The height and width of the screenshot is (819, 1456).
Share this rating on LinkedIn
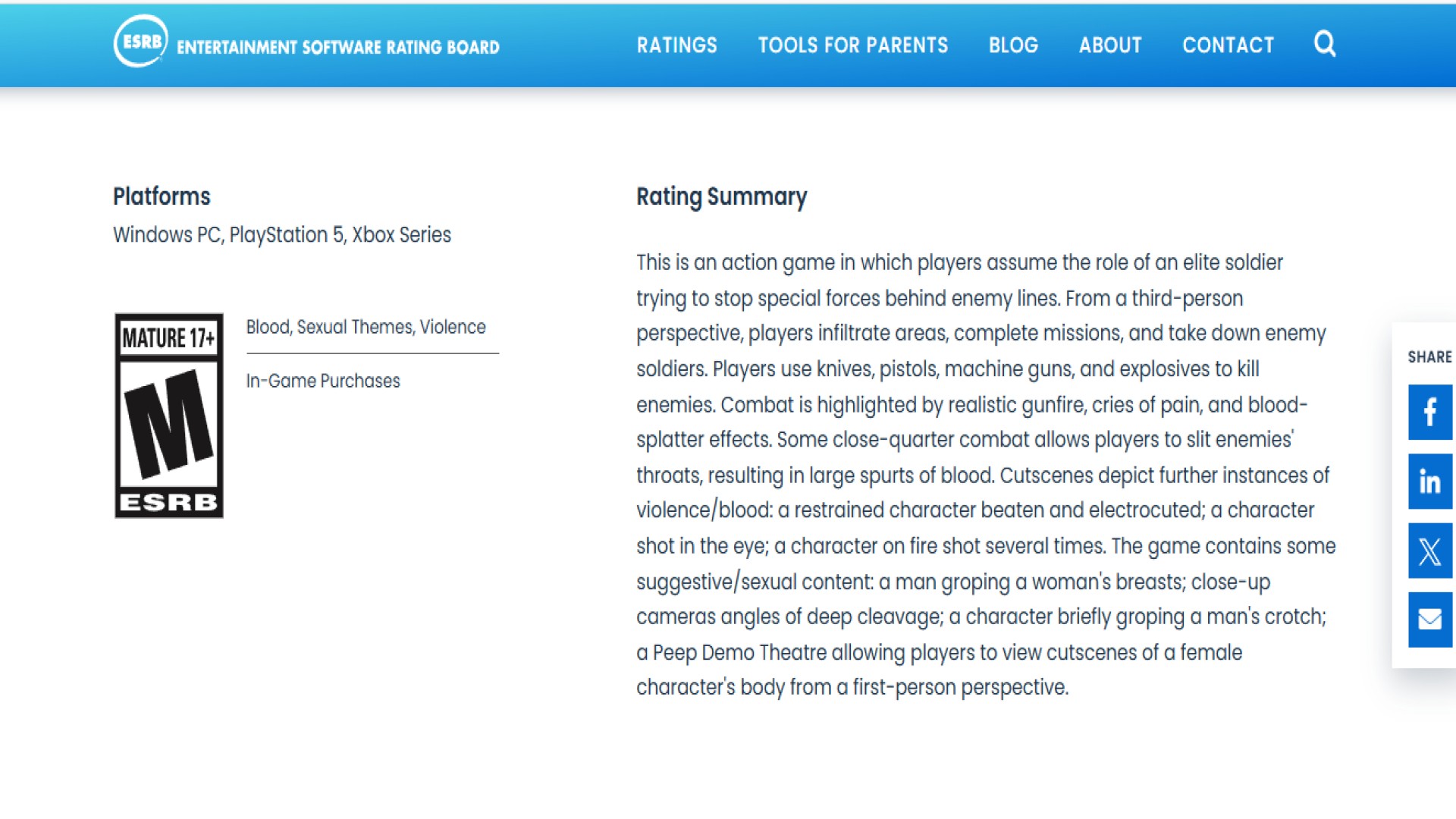click(x=1429, y=482)
